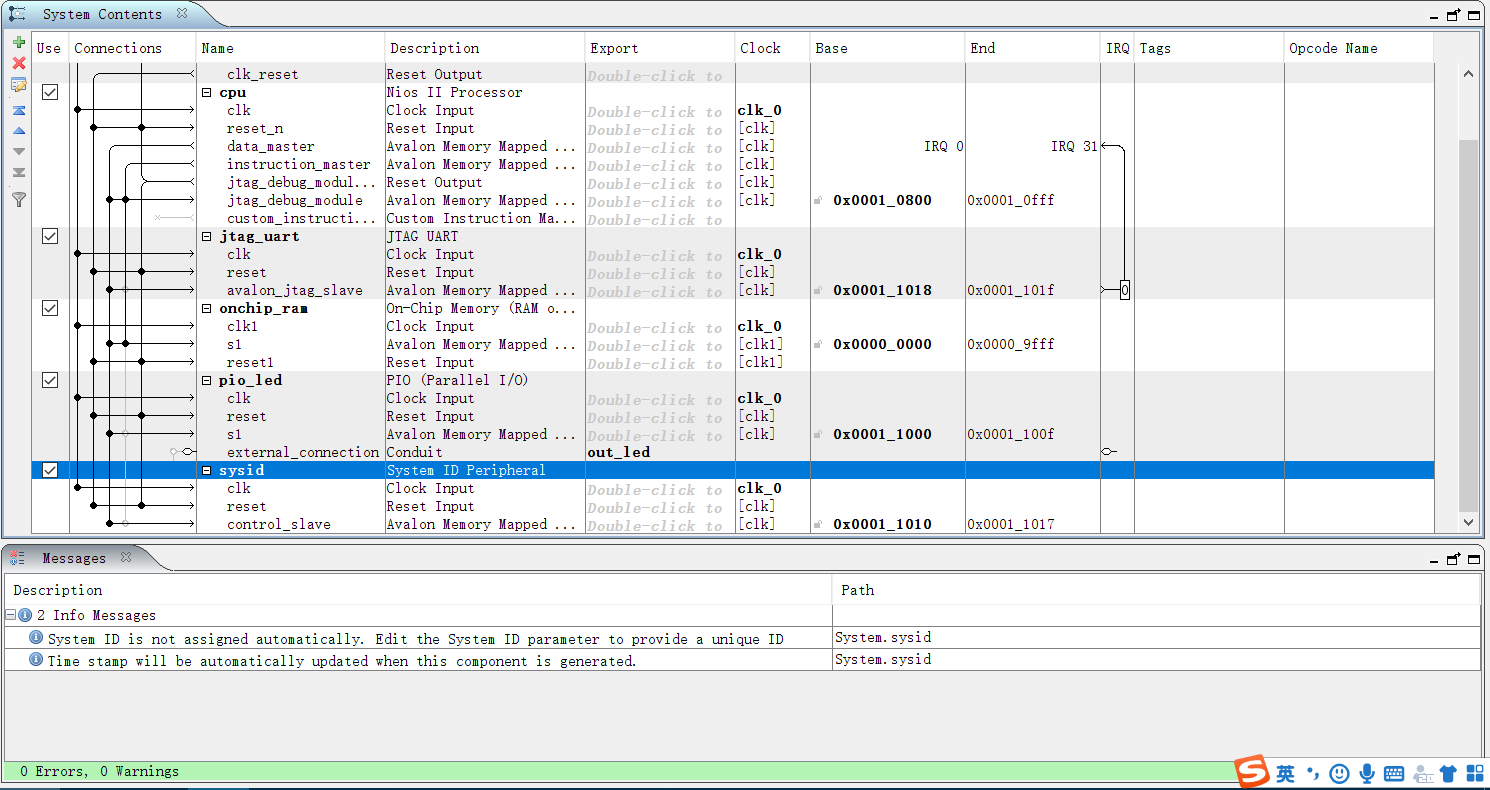Select the Messages tab
The height and width of the screenshot is (790, 1490).
tap(74, 558)
